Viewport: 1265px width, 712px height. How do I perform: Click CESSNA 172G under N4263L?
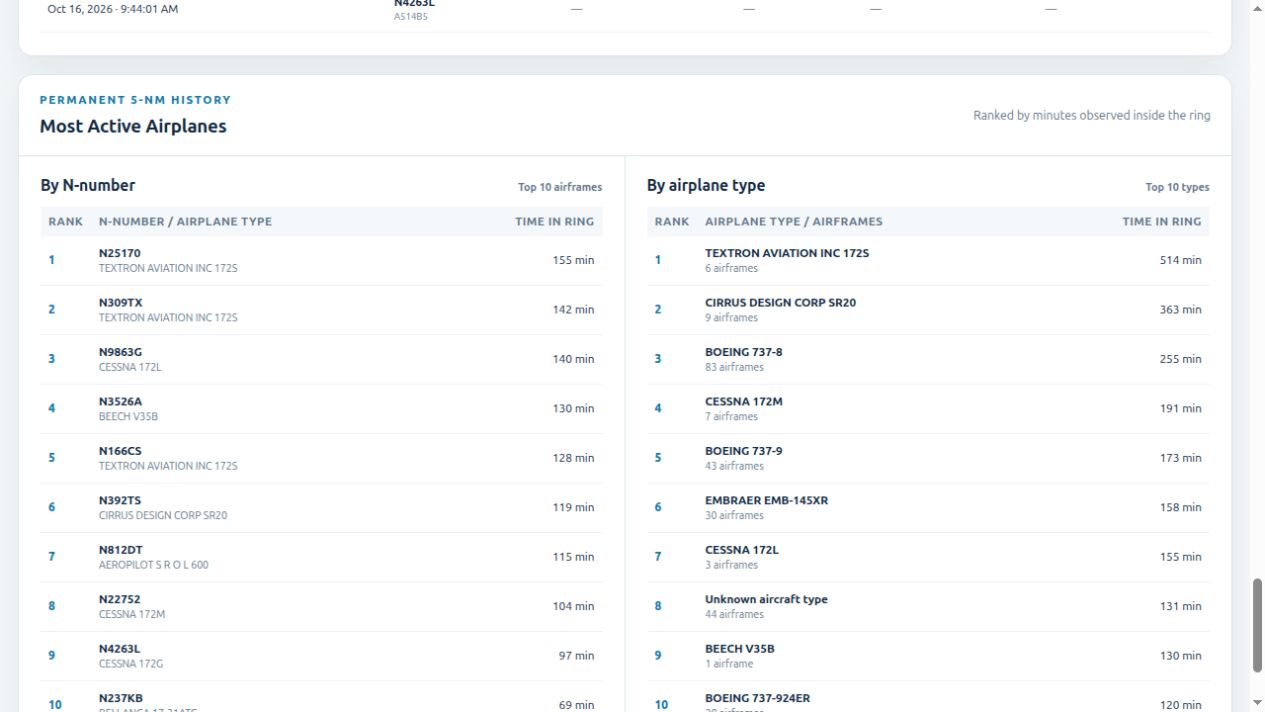point(130,664)
